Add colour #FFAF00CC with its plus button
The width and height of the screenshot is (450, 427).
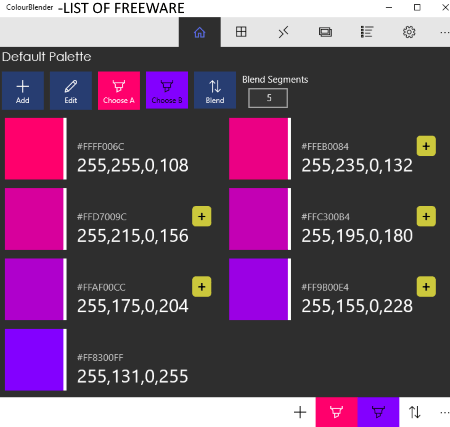pyautogui.click(x=201, y=287)
